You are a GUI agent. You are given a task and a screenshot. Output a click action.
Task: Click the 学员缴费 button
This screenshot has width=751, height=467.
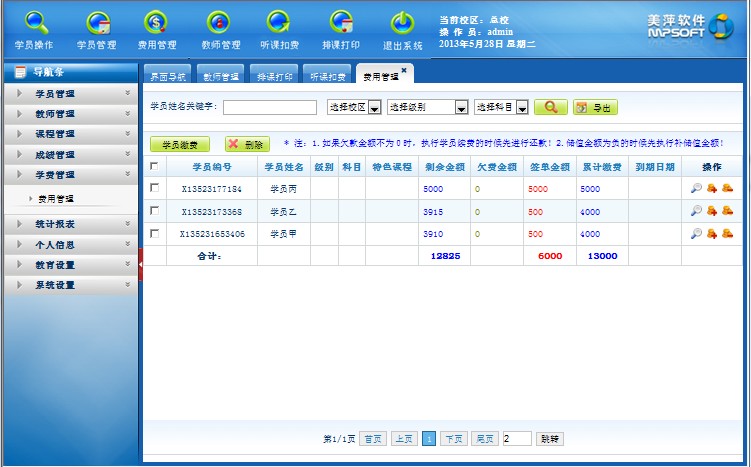[180, 144]
